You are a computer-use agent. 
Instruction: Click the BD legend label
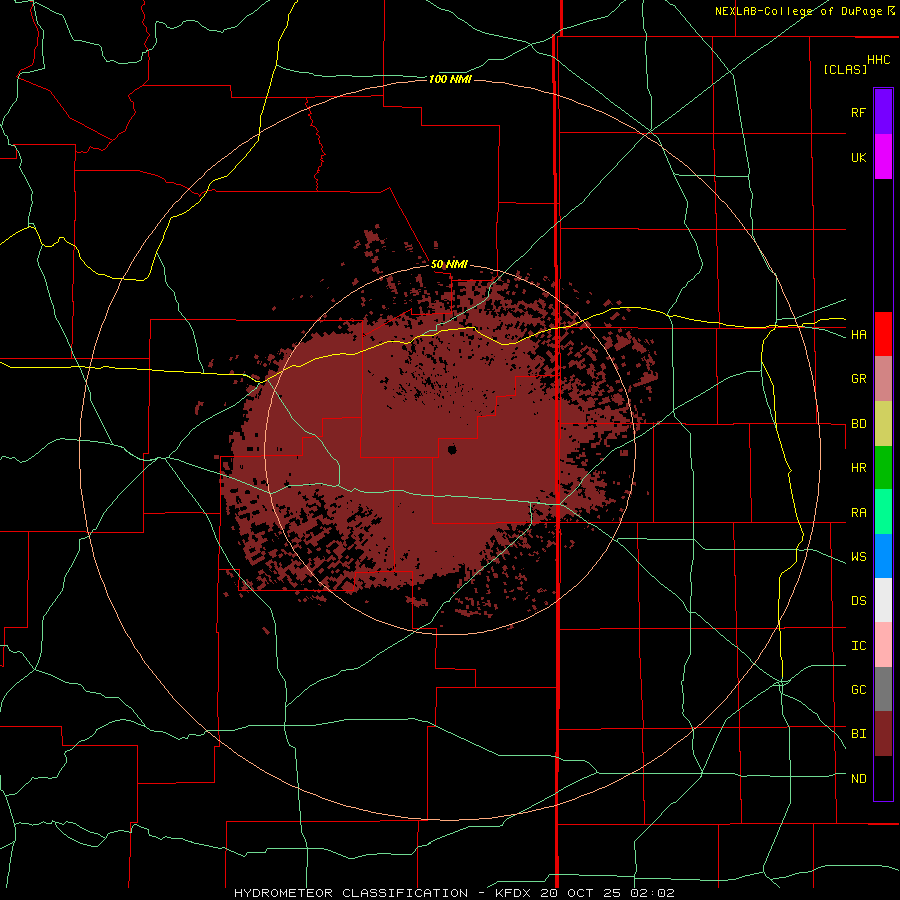[x=858, y=424]
